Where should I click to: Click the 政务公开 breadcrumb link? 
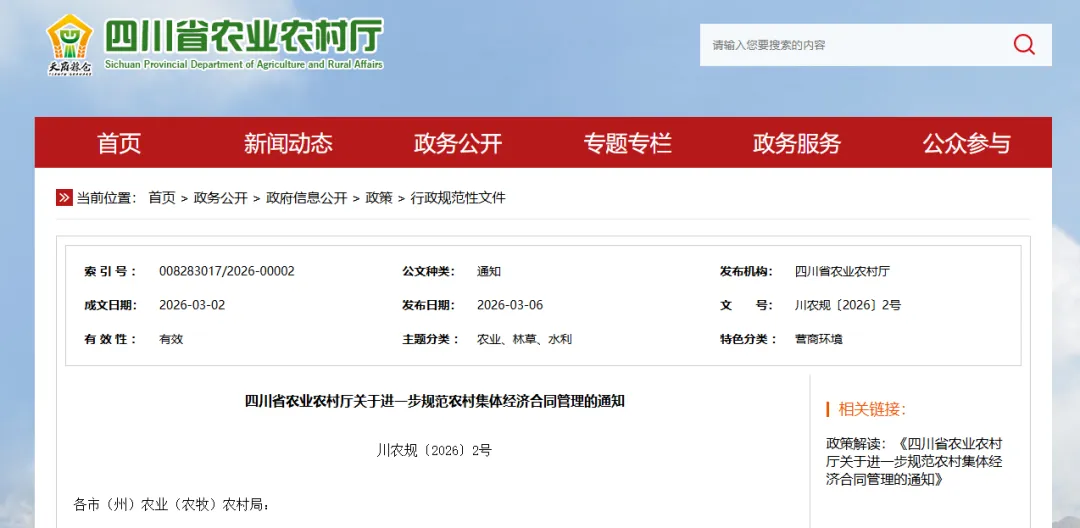220,198
